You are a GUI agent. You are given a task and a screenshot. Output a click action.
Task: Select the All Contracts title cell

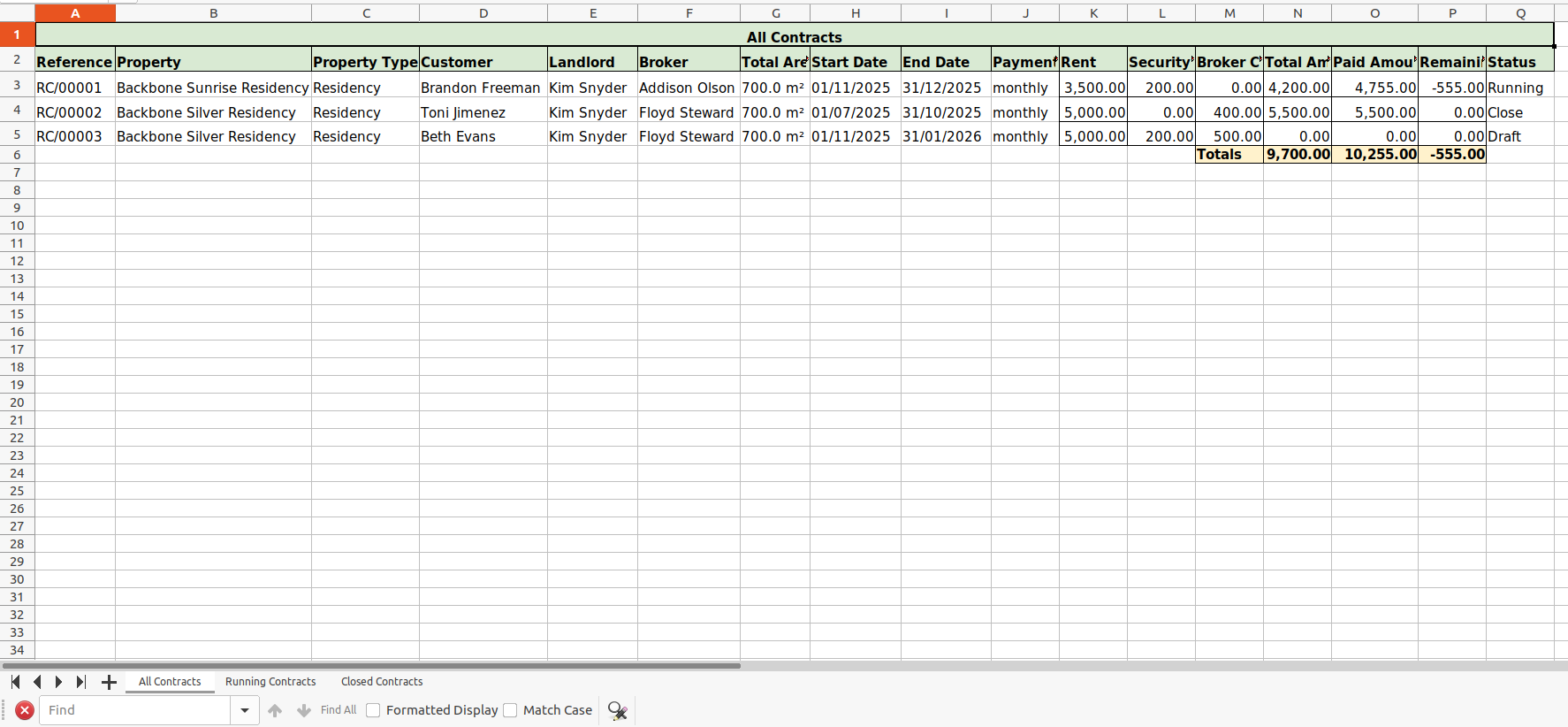tap(795, 36)
